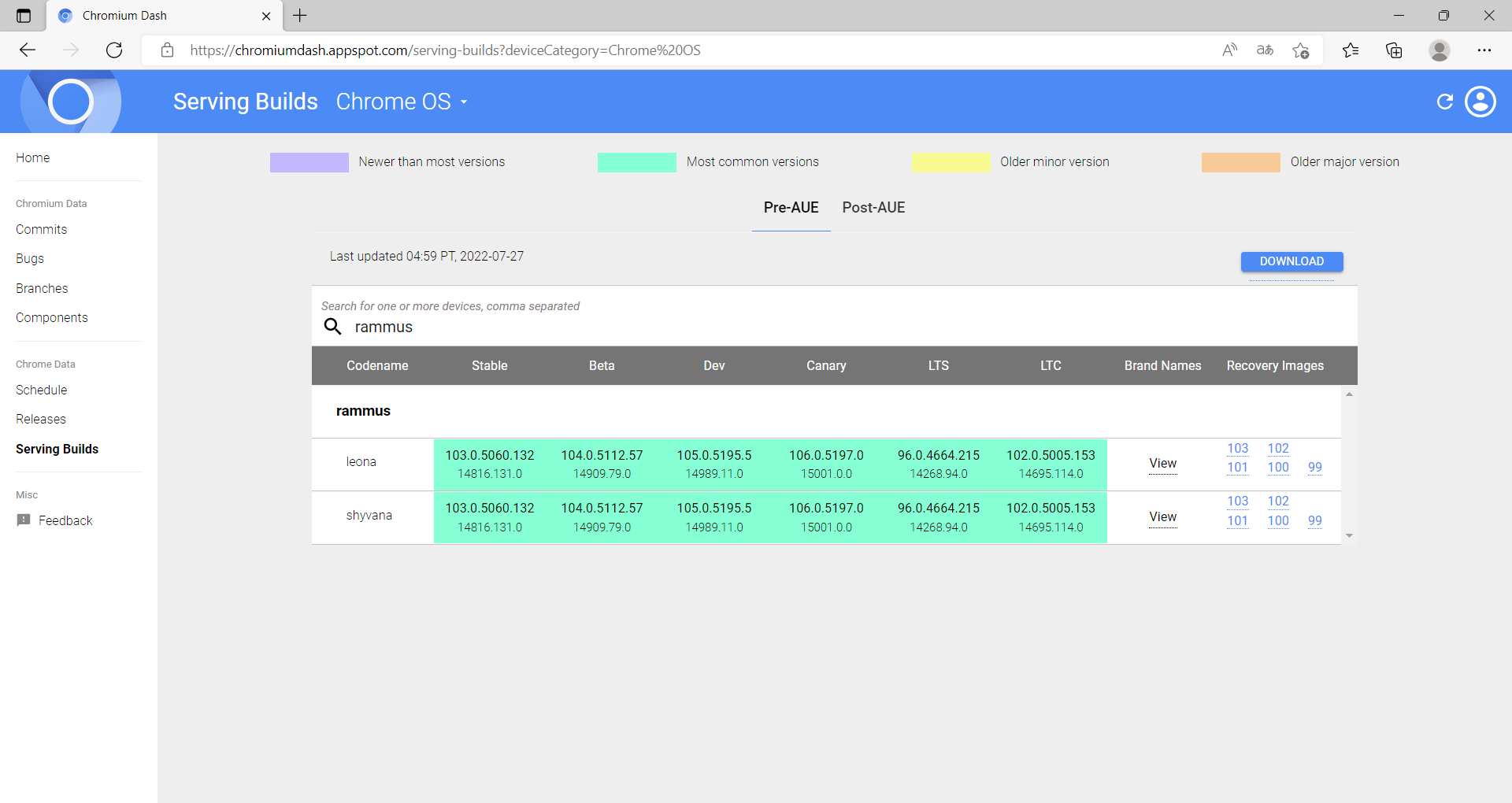Click the DOWNLOAD button
1512x803 pixels.
[1291, 261]
